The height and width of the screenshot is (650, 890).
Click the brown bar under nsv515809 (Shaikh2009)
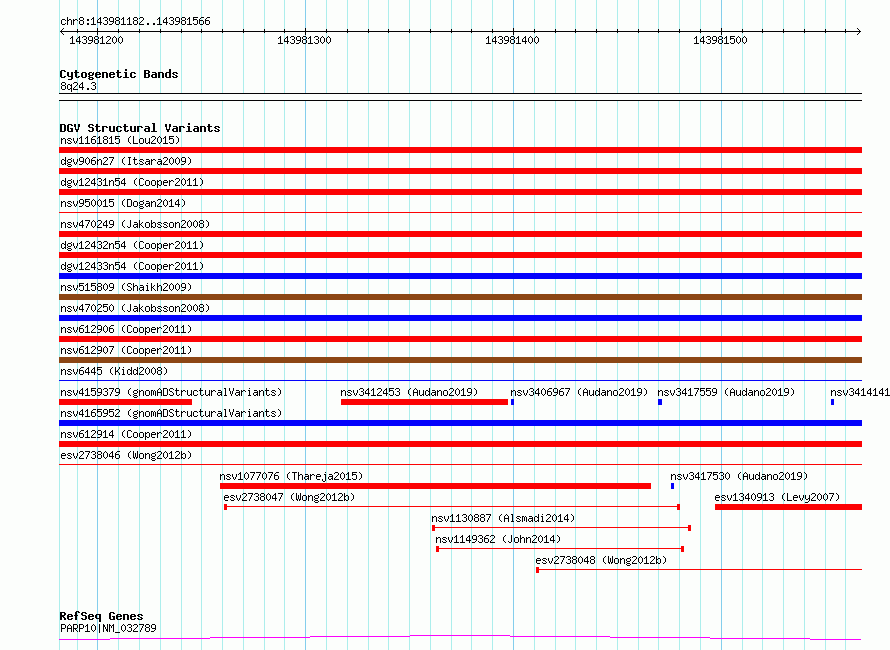pos(460,297)
